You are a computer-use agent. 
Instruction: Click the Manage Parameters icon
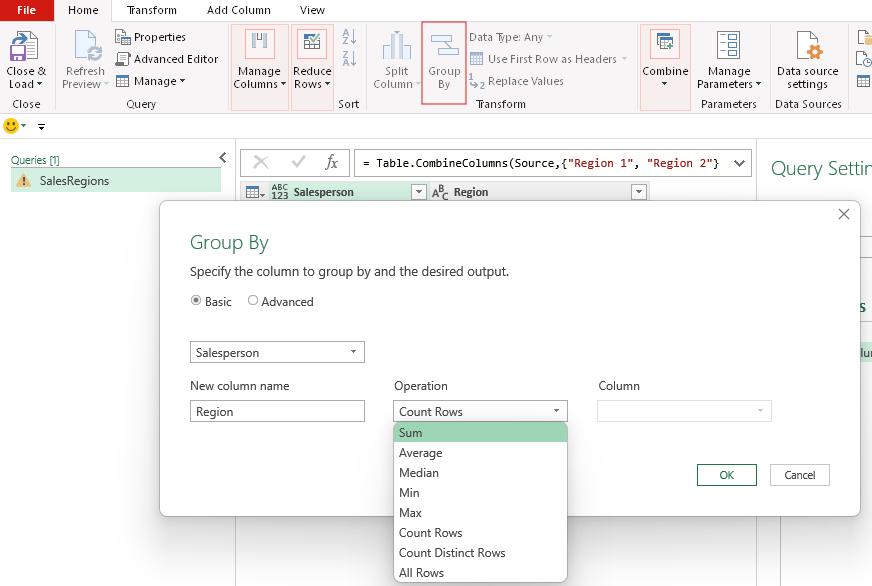(729, 45)
